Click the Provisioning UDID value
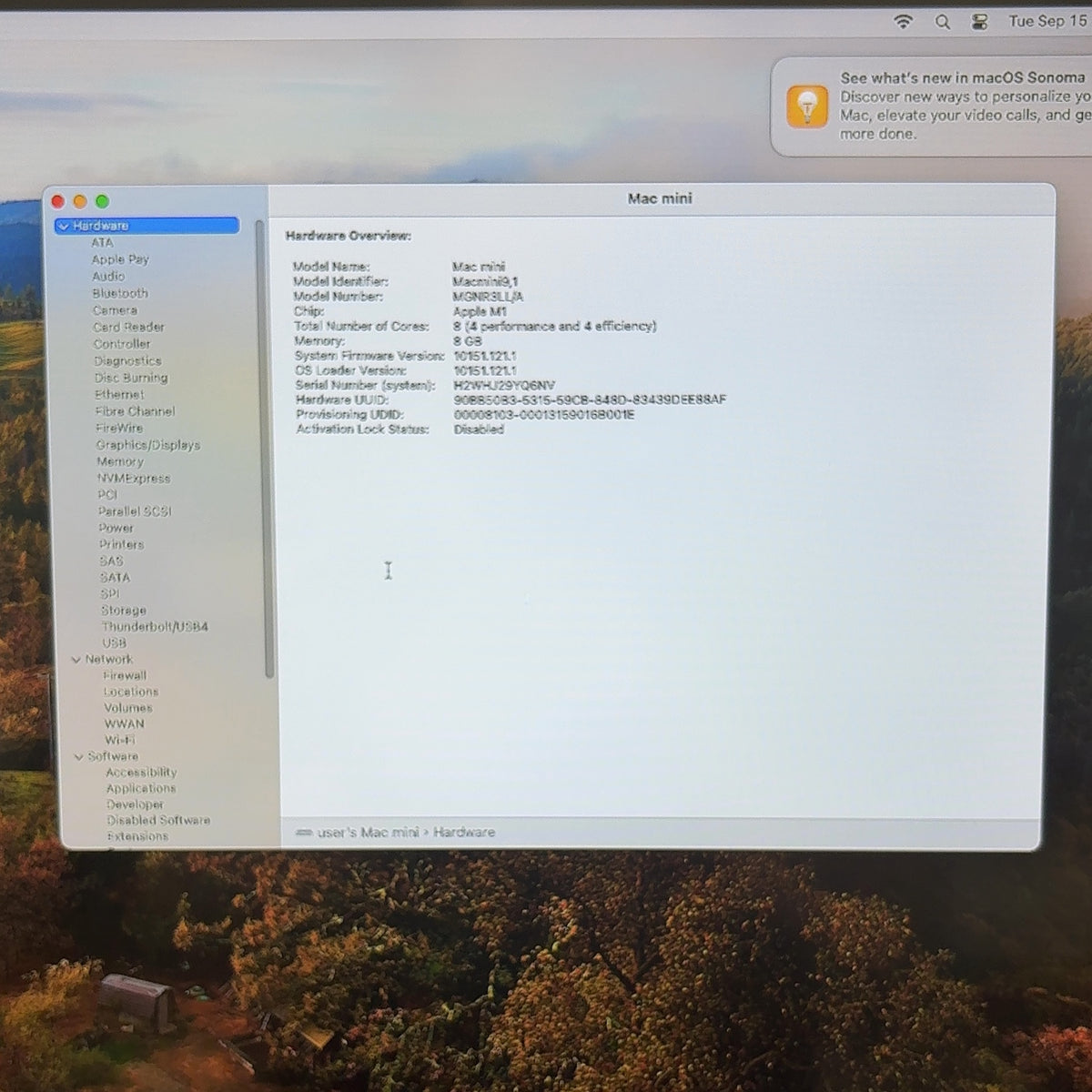This screenshot has height=1092, width=1092. click(544, 415)
